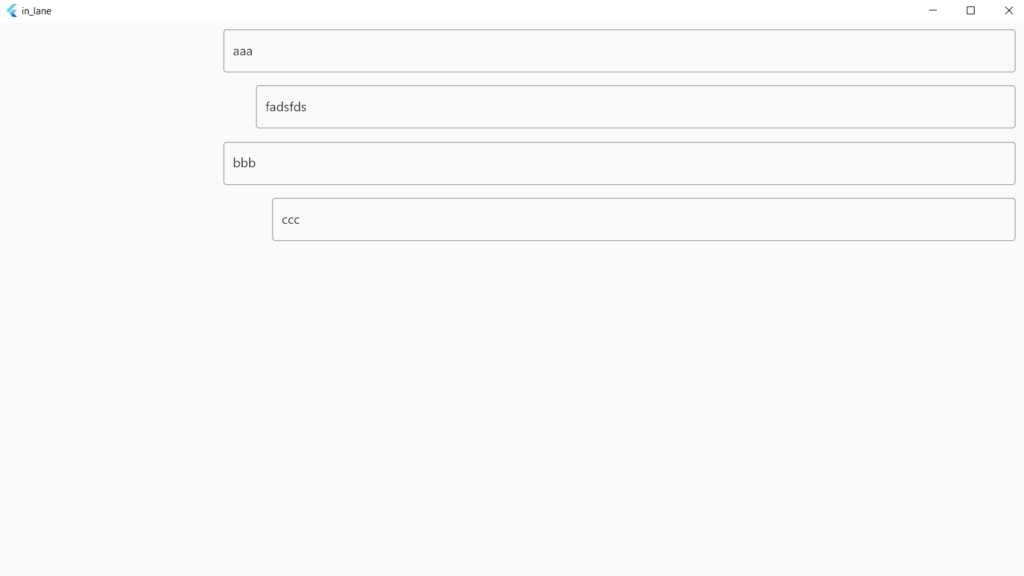Image resolution: width=1024 pixels, height=576 pixels.
Task: Close the in_lane window
Action: [1008, 11]
